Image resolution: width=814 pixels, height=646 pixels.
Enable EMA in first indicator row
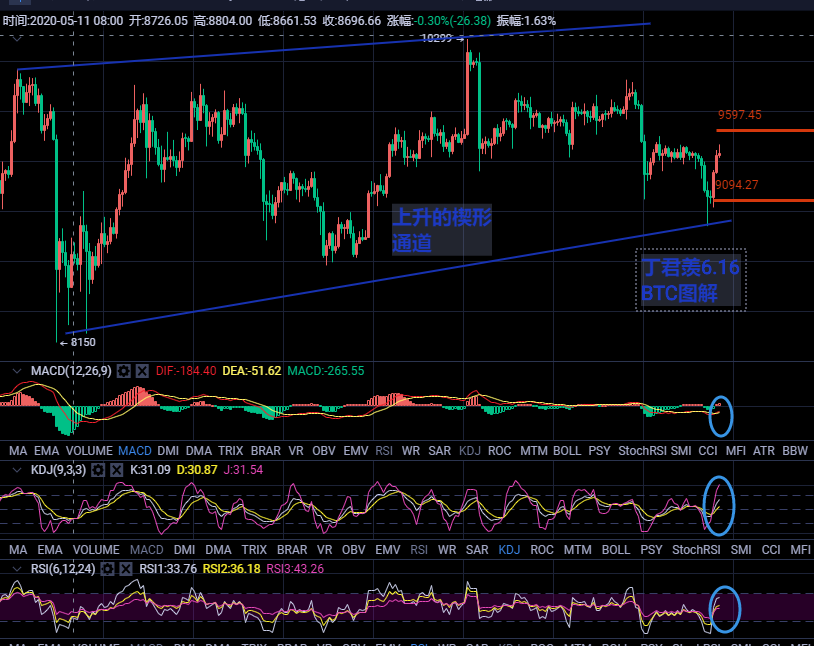pos(50,451)
